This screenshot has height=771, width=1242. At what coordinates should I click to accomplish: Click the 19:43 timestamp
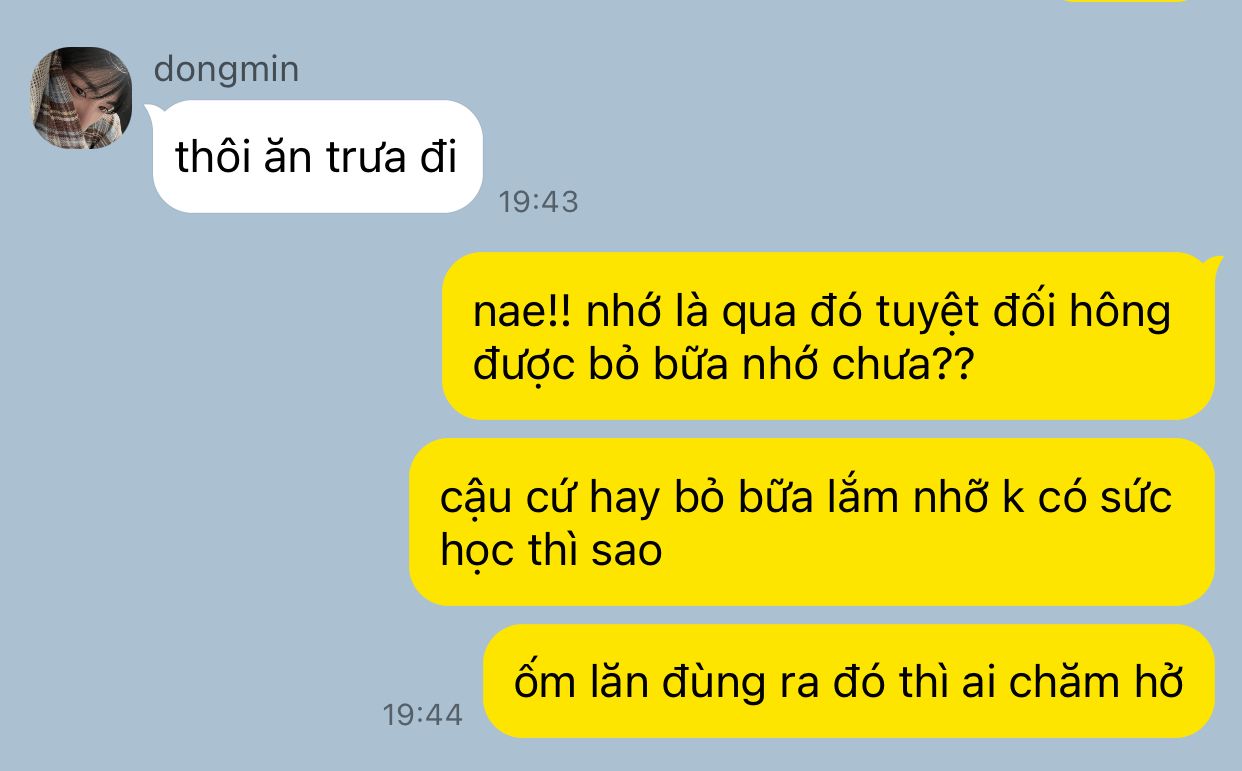(538, 202)
